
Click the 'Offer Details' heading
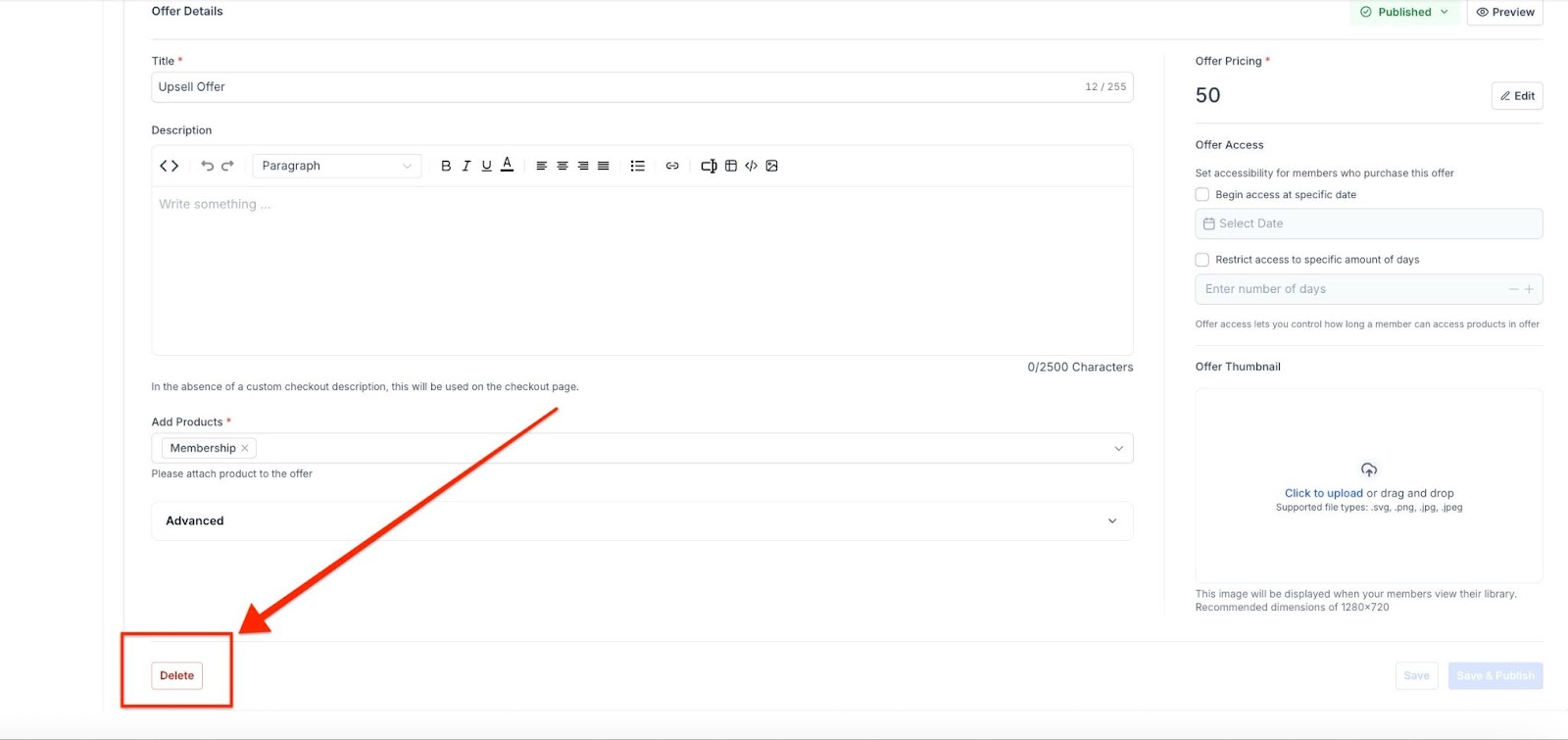[187, 11]
